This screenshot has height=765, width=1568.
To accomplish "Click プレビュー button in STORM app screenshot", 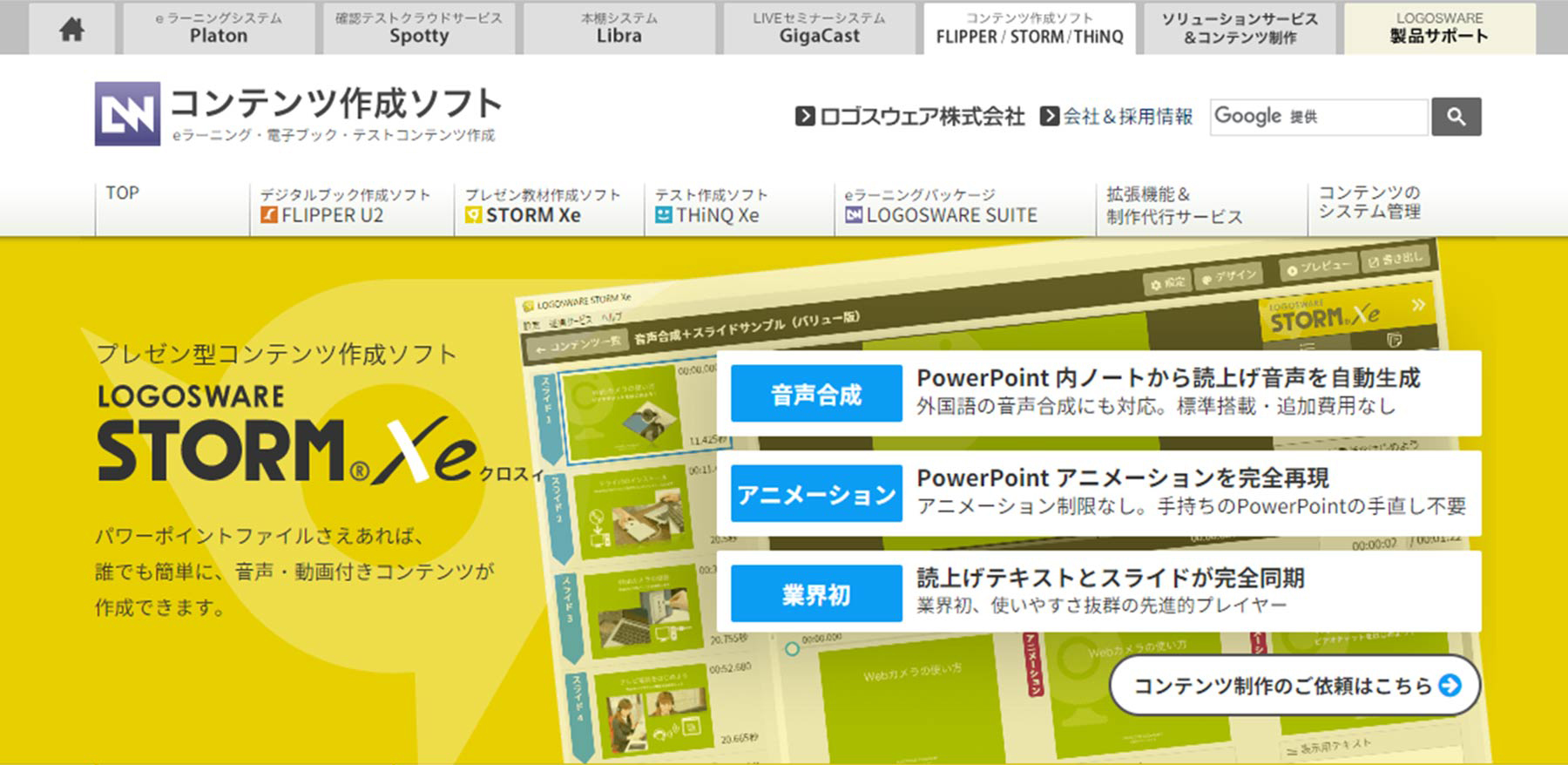I will coord(1319,267).
